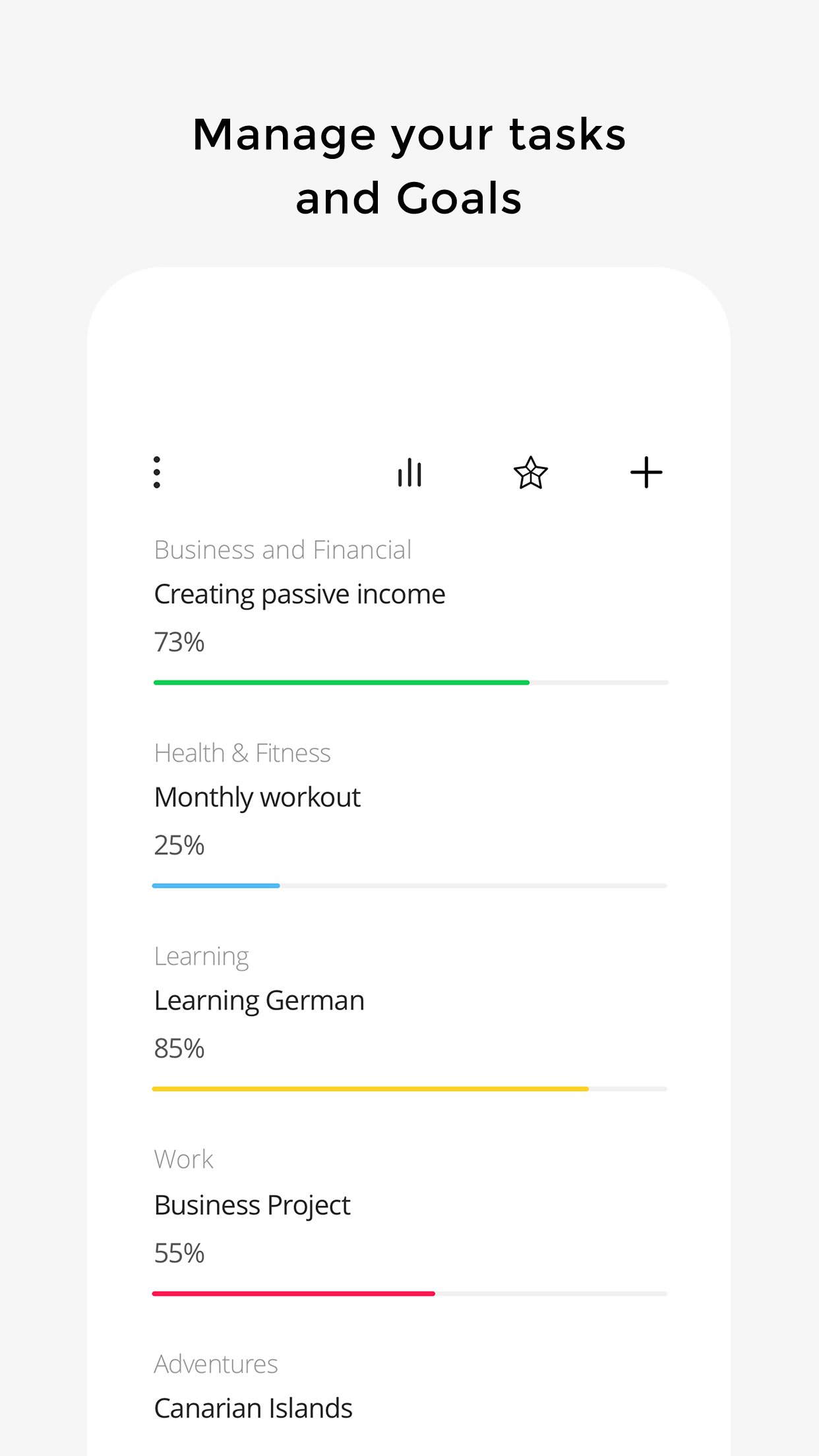Open the Creating passive income goal
The height and width of the screenshot is (1456, 819).
click(x=299, y=594)
